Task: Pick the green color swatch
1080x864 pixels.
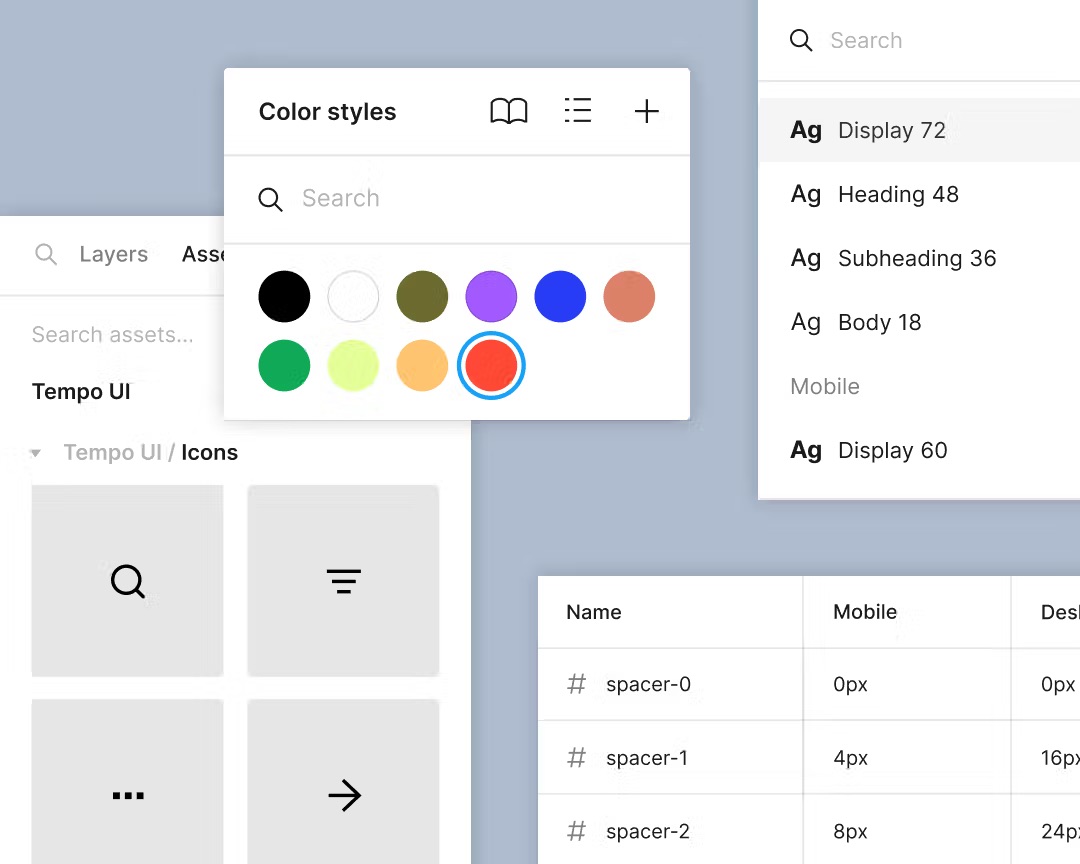Action: click(284, 366)
